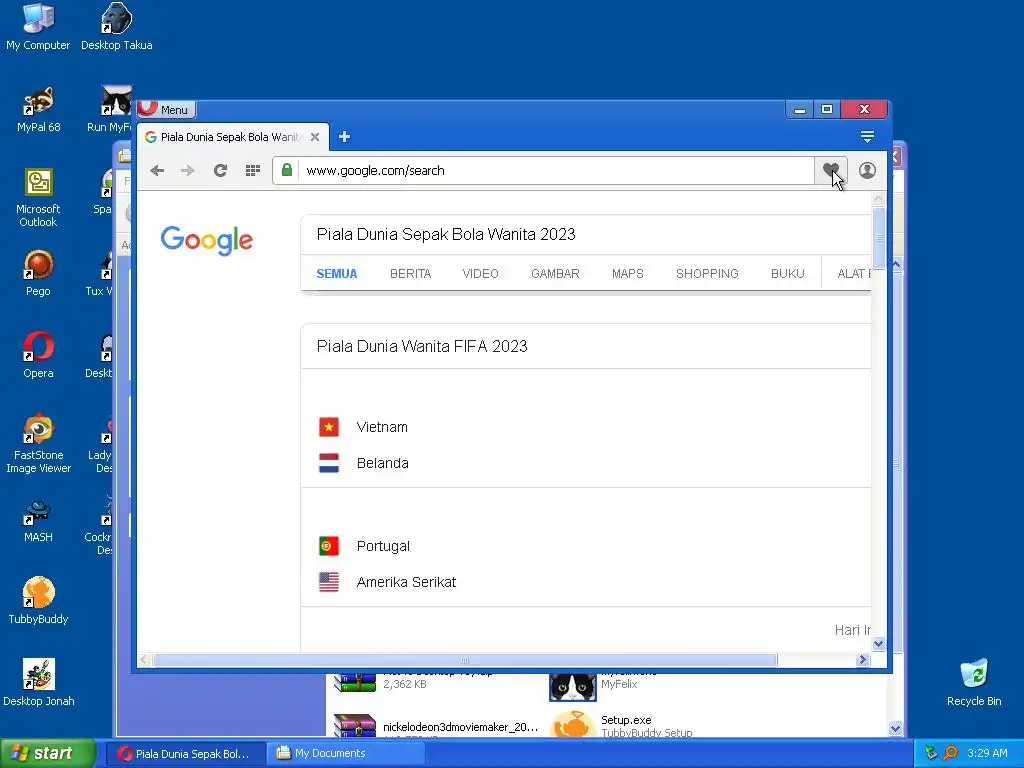This screenshot has width=1024, height=768.
Task: Click the browser vertical scrollbar thumb
Action: (x=878, y=238)
